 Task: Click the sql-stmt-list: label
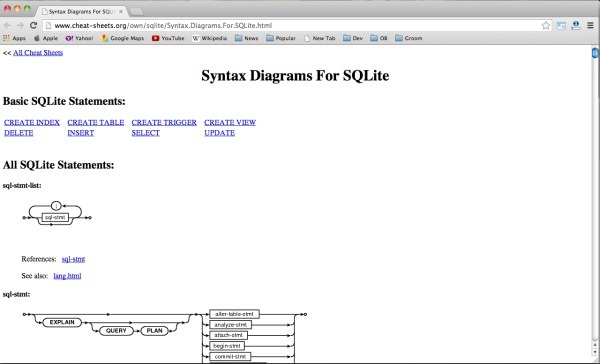point(22,186)
